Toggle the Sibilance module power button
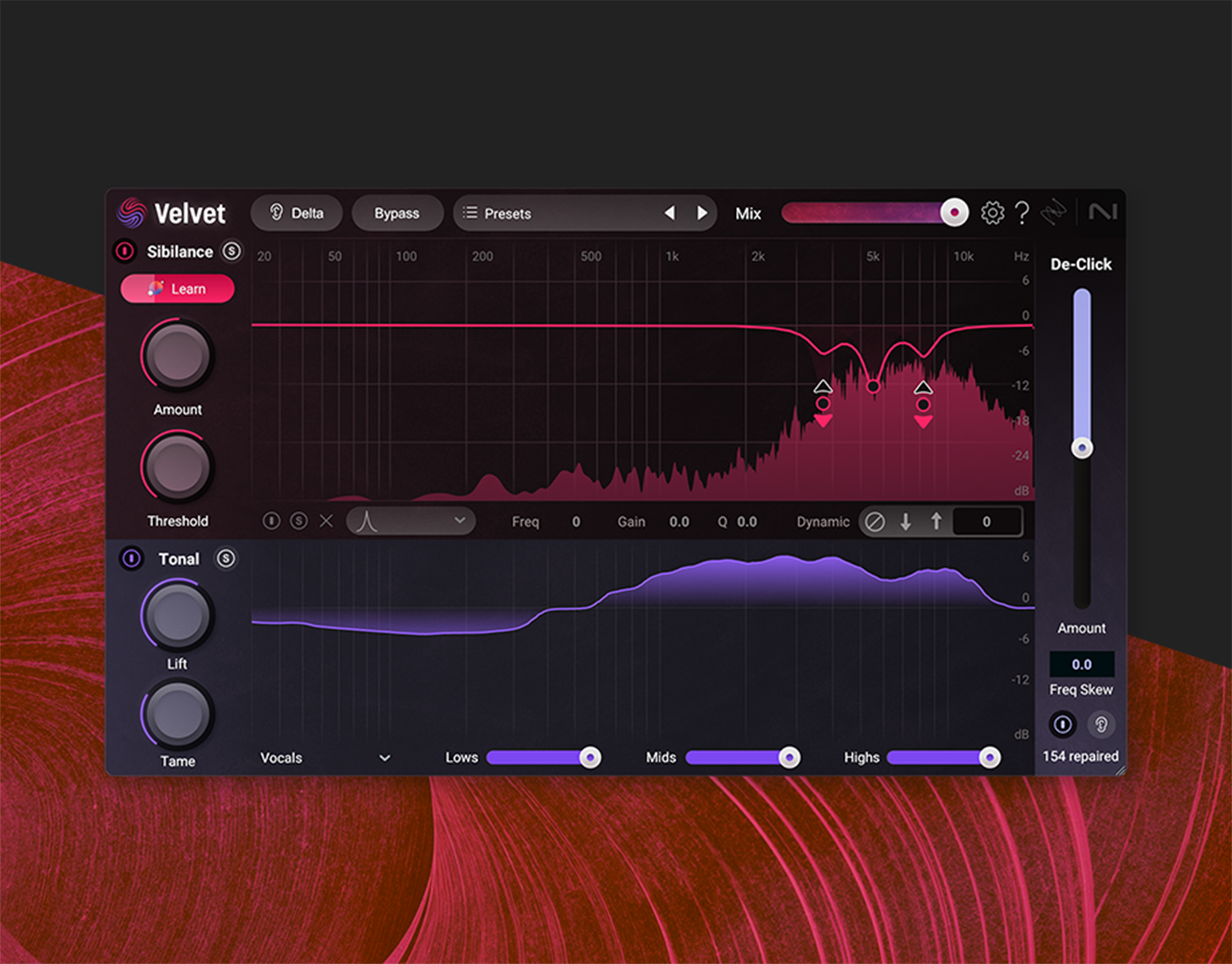 coord(125,251)
